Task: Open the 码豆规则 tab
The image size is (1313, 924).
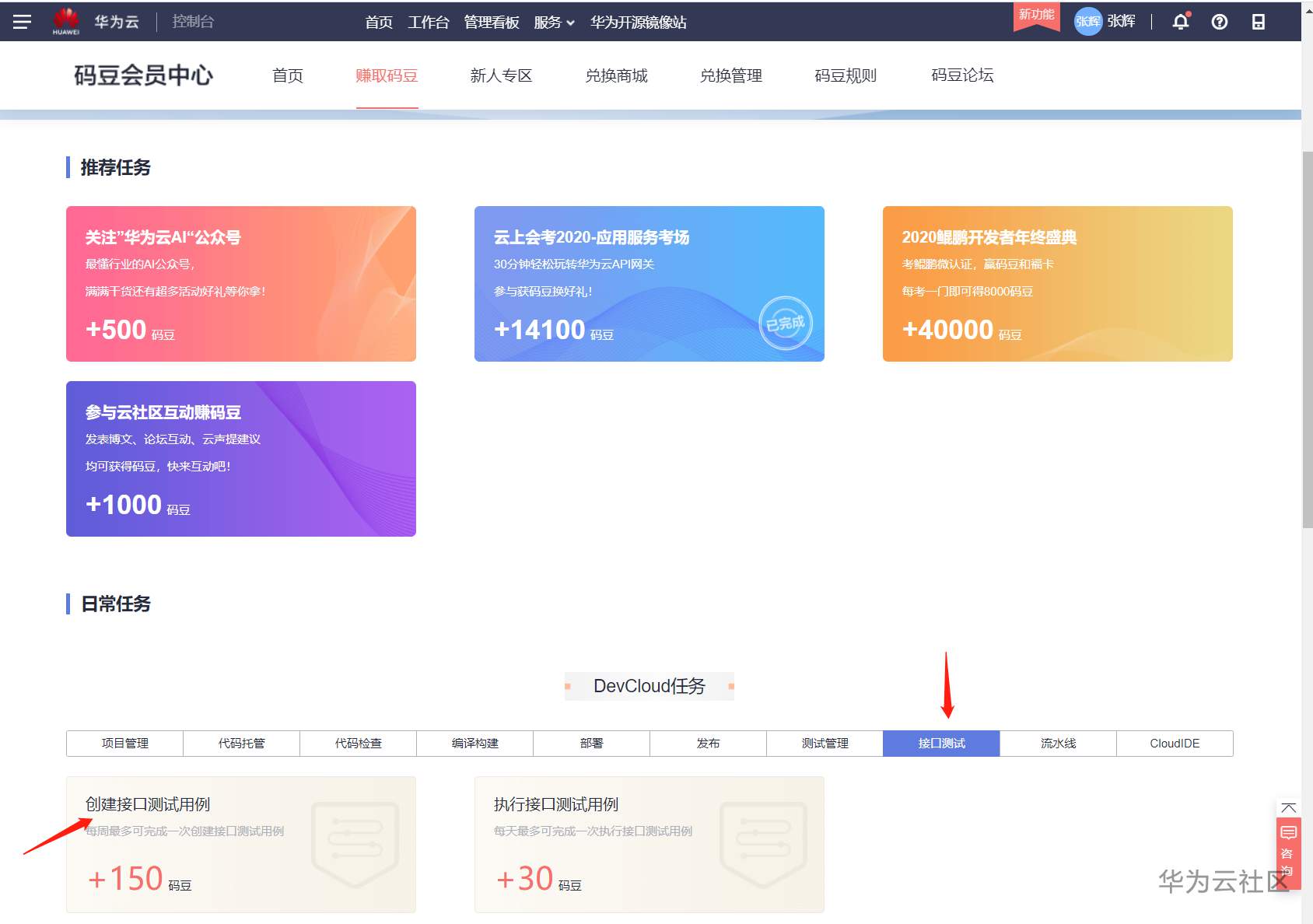Action: coord(846,75)
